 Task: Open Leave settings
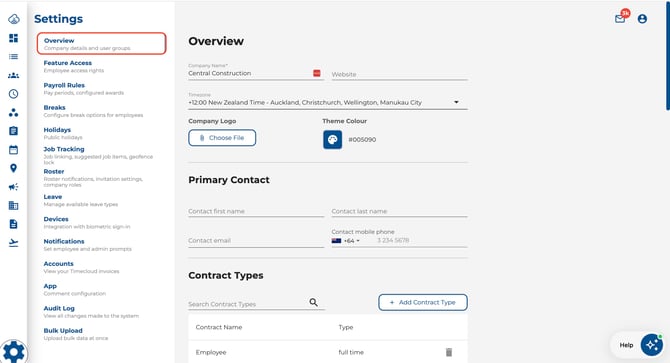[x=81, y=200]
